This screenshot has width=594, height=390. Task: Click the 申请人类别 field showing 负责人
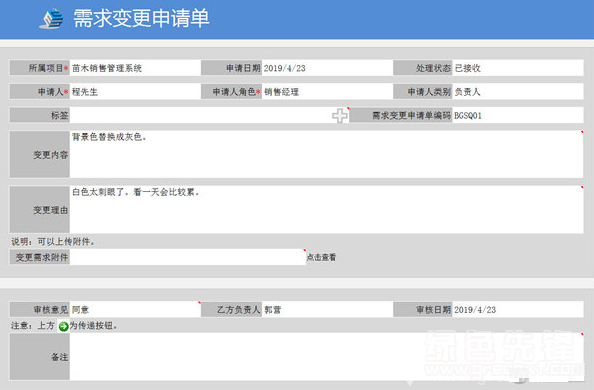[x=518, y=92]
